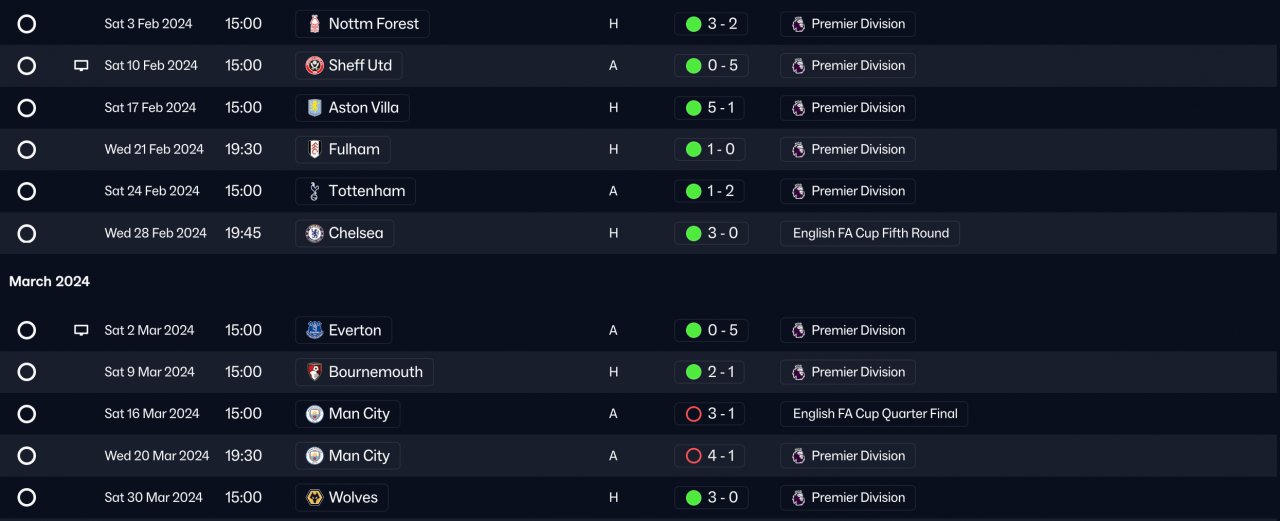Open English FA Cup Fifth Round competition
The height and width of the screenshot is (521, 1280).
(x=870, y=233)
